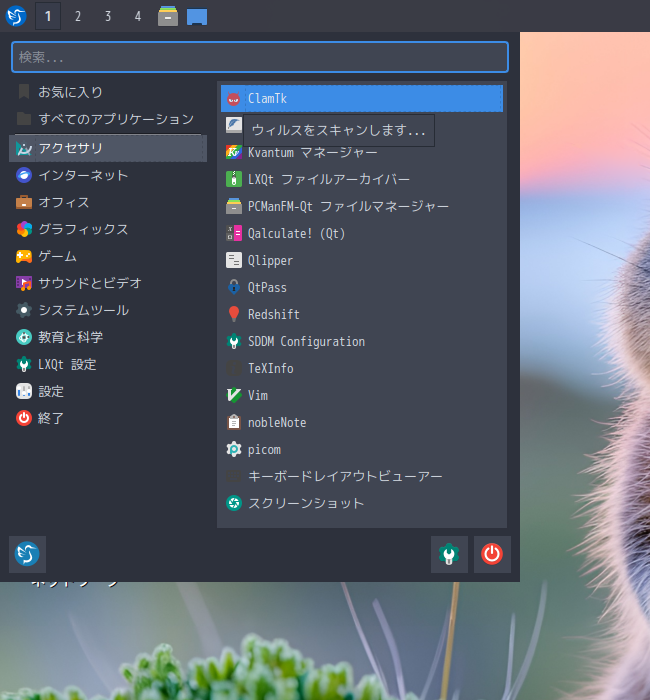The width and height of the screenshot is (650, 700).
Task: Click the feather icon below ClamTk
Action: [x=233, y=125]
